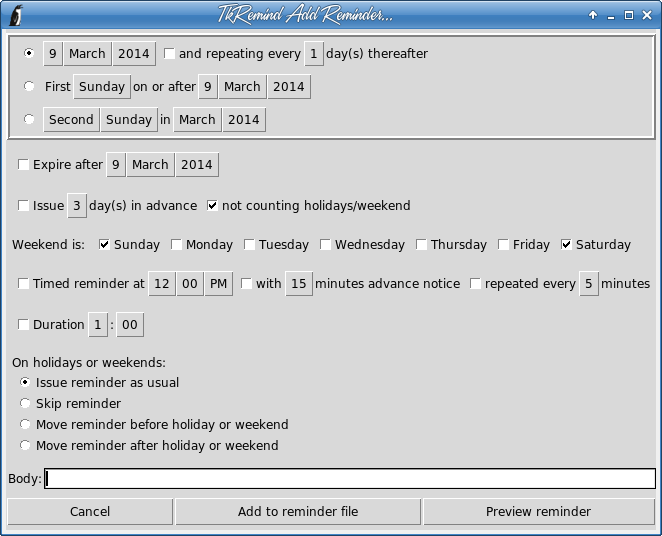Open the duration hours dropdown showing 1
This screenshot has height=536, width=662.
click(98, 325)
